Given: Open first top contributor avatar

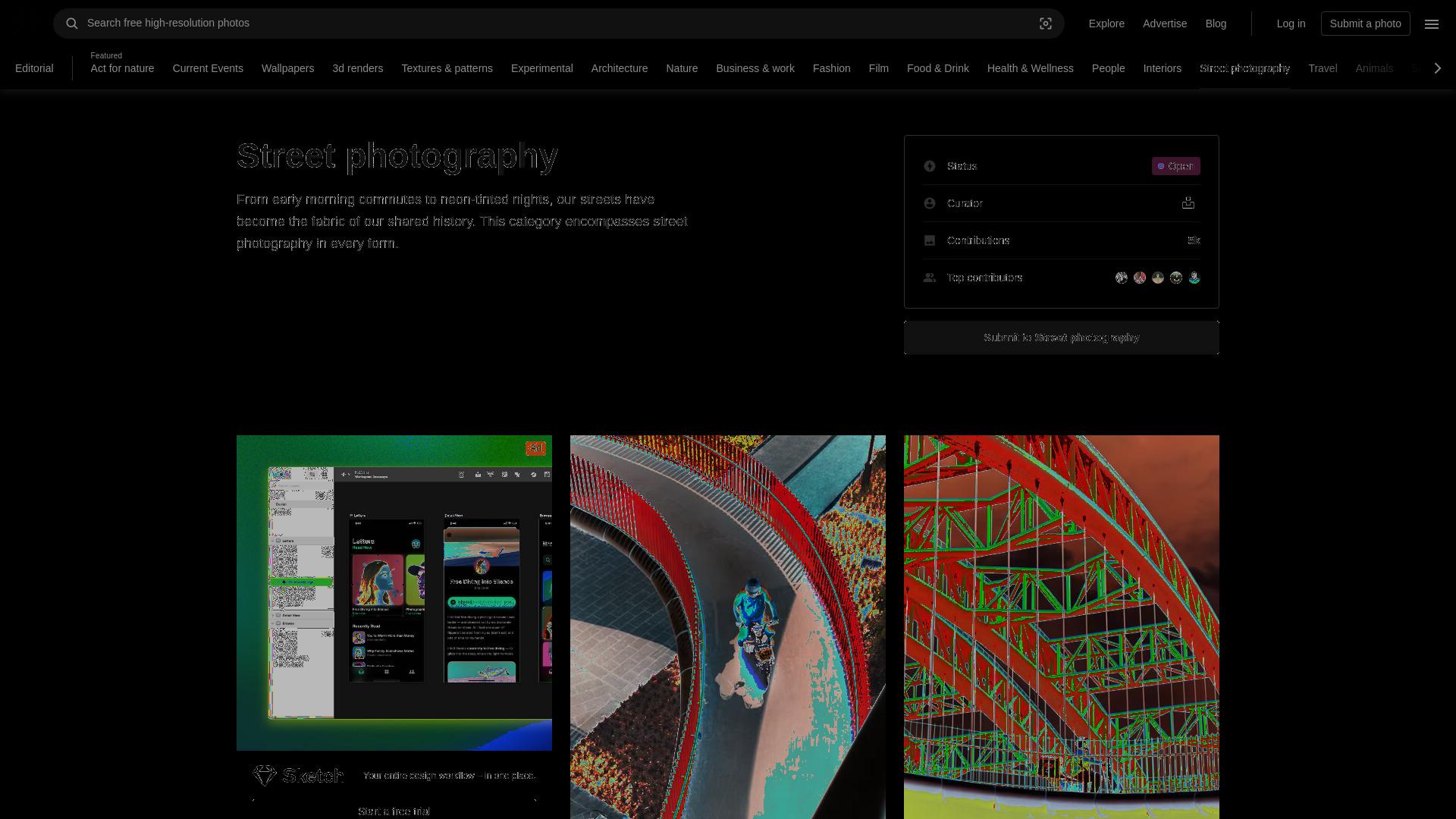Looking at the screenshot, I should (x=1122, y=278).
